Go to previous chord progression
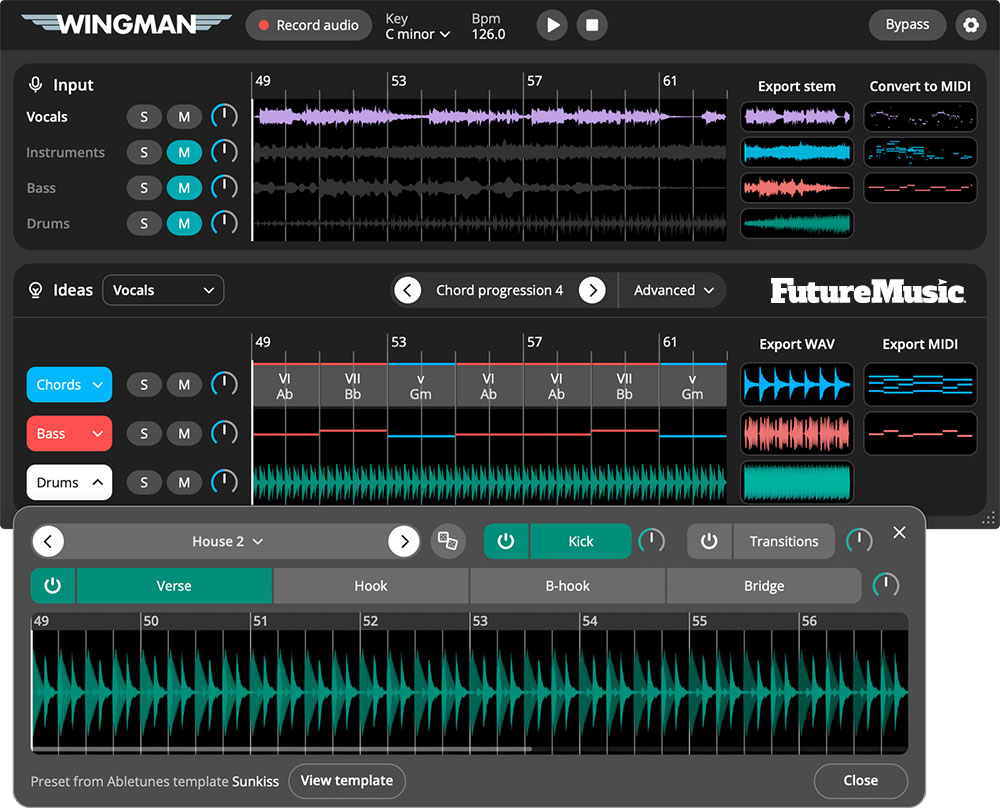This screenshot has height=808, width=1000. tap(408, 290)
